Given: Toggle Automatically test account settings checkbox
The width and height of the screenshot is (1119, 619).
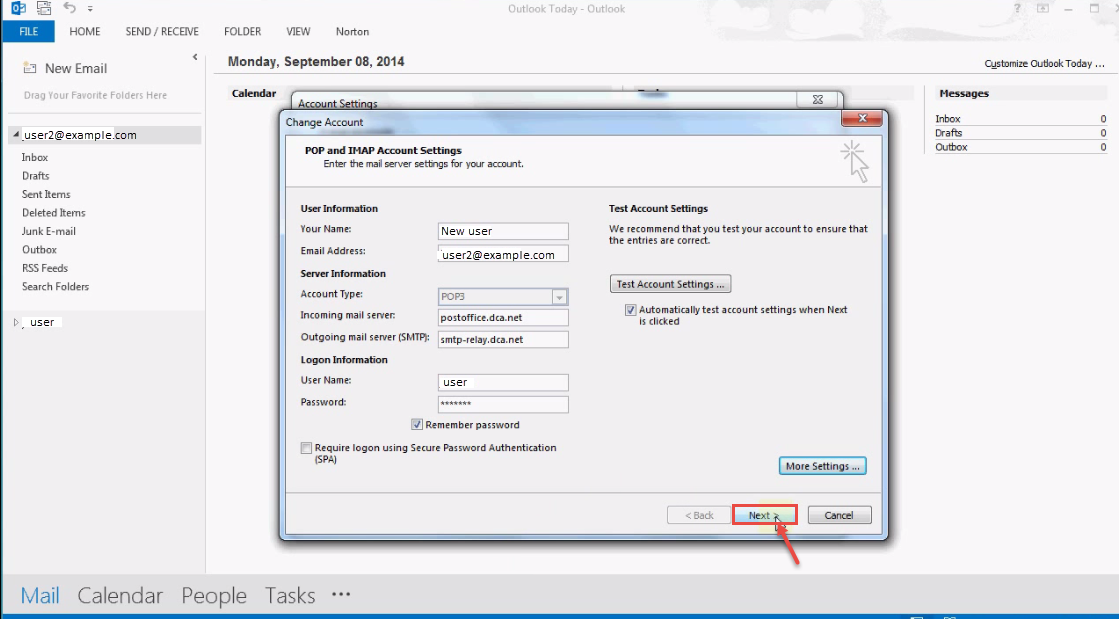Looking at the screenshot, I should [630, 310].
